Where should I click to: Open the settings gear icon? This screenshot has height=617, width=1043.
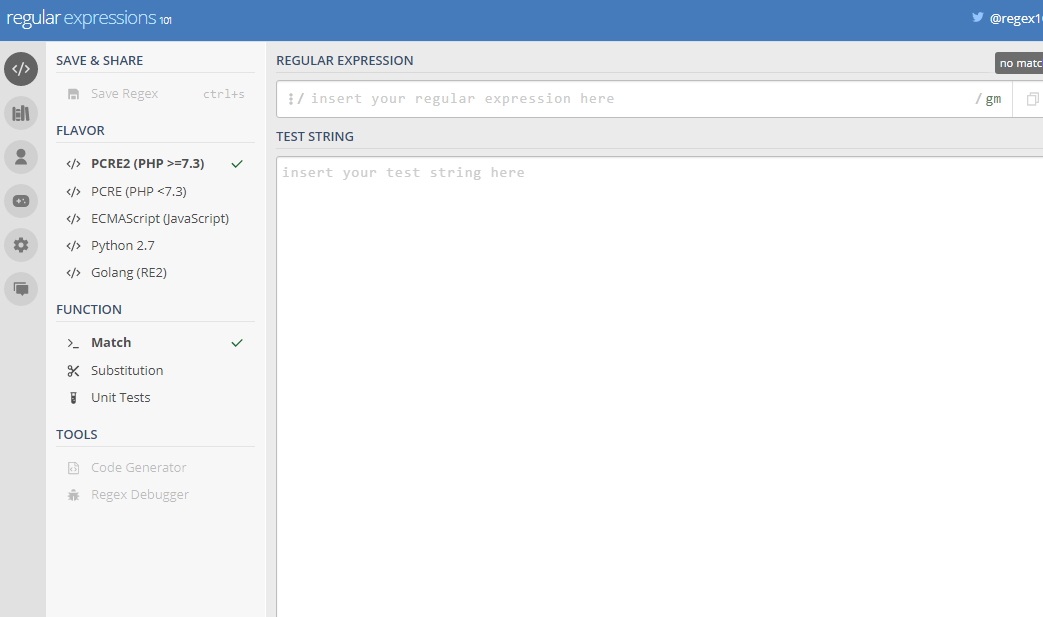[x=20, y=244]
